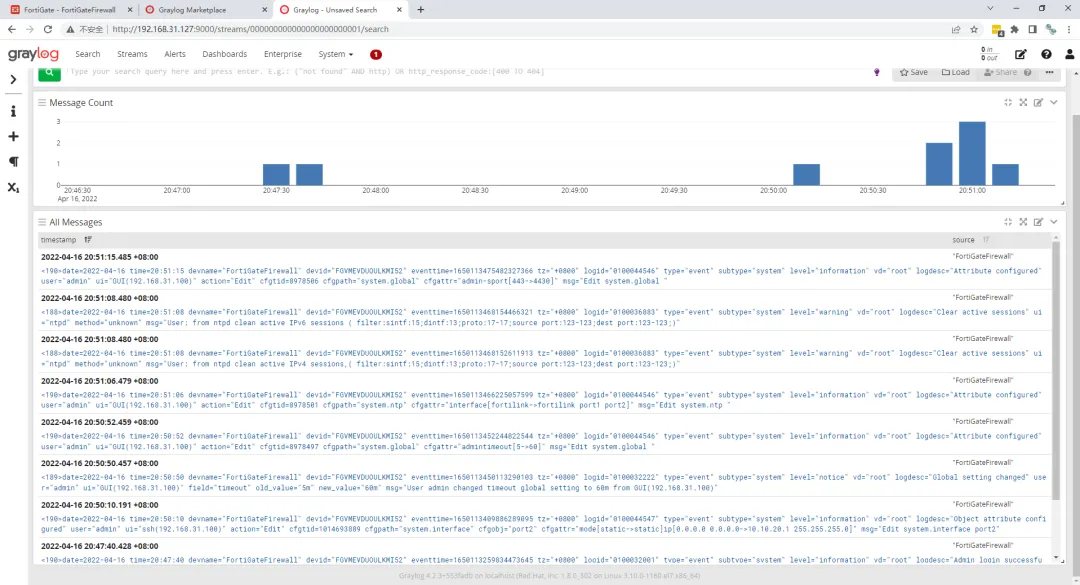Toggle sort on the source column
The height and width of the screenshot is (585, 1080).
[986, 240]
